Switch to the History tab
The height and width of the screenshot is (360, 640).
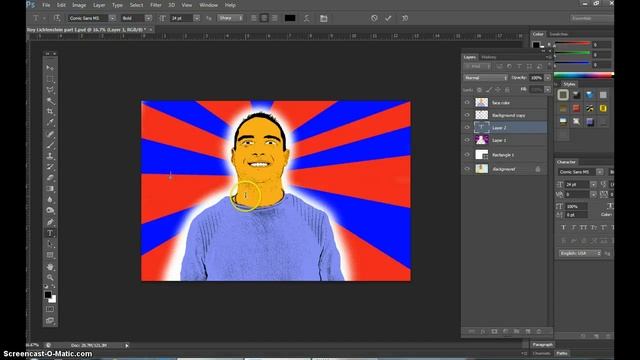(x=489, y=57)
